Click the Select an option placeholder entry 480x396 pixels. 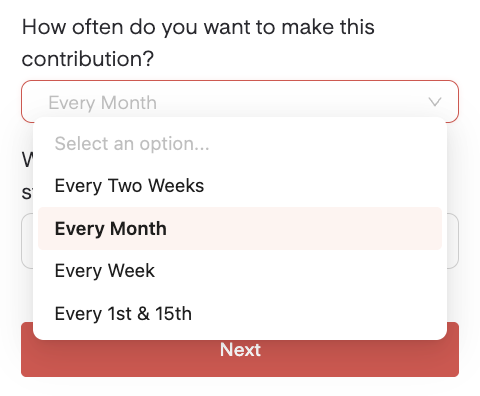240,144
